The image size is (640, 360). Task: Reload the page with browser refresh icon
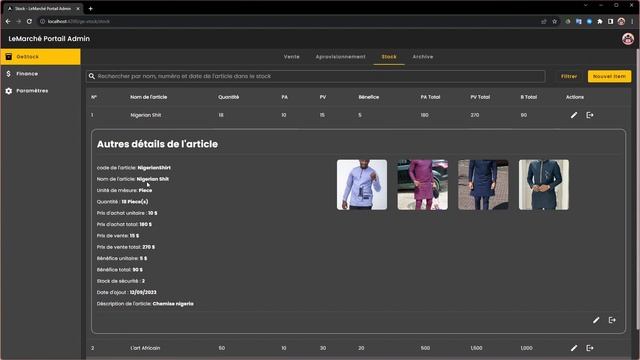point(29,21)
